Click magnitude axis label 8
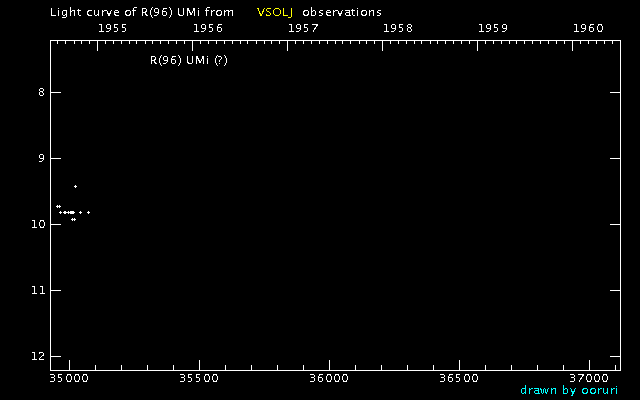Screen dimensions: 640x400 point(41,92)
